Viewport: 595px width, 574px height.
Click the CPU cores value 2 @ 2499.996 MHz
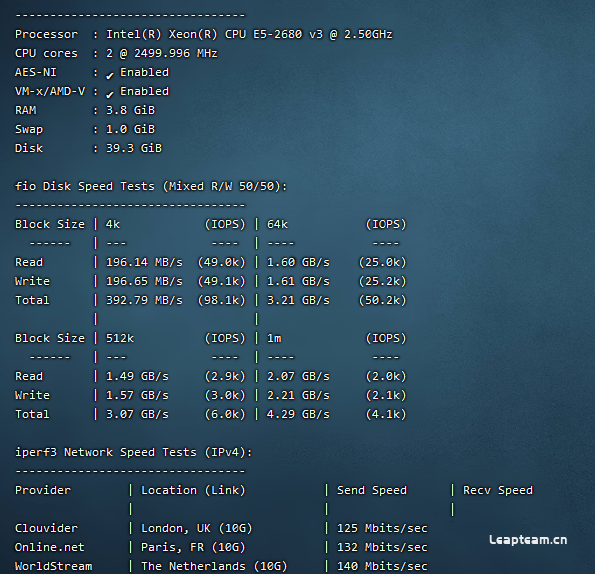click(x=162, y=53)
